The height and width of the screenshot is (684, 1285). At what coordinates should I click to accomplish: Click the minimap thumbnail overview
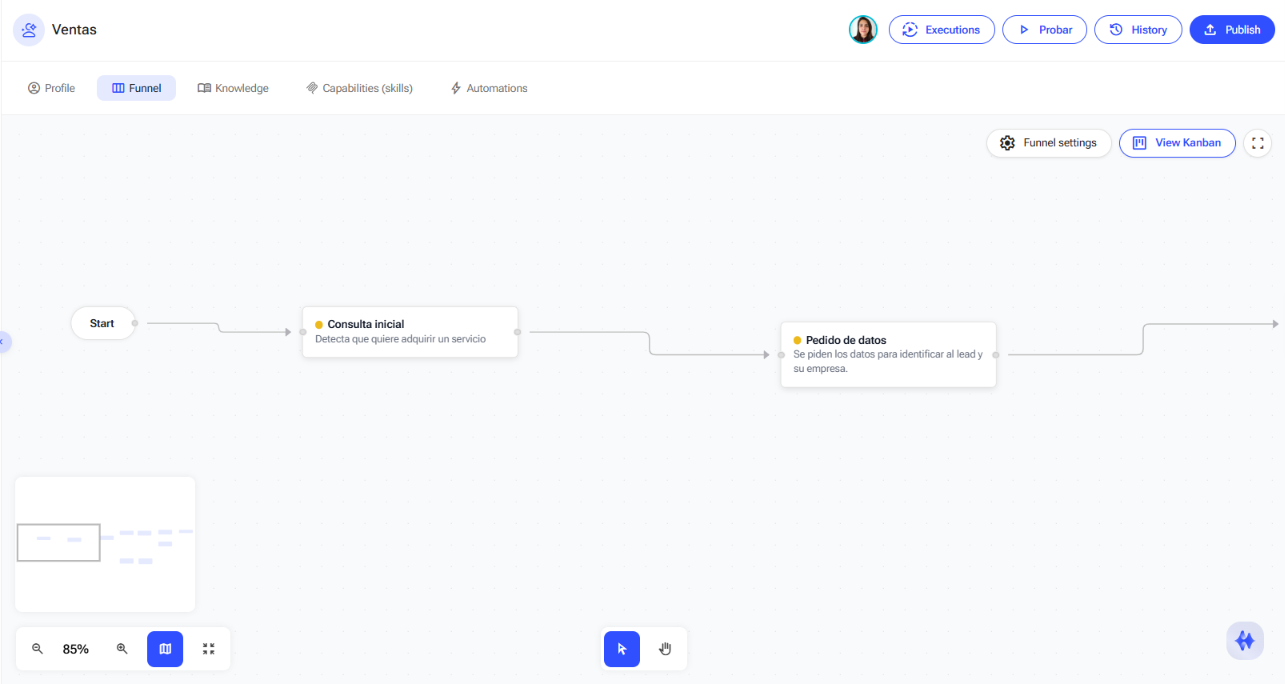[105, 544]
